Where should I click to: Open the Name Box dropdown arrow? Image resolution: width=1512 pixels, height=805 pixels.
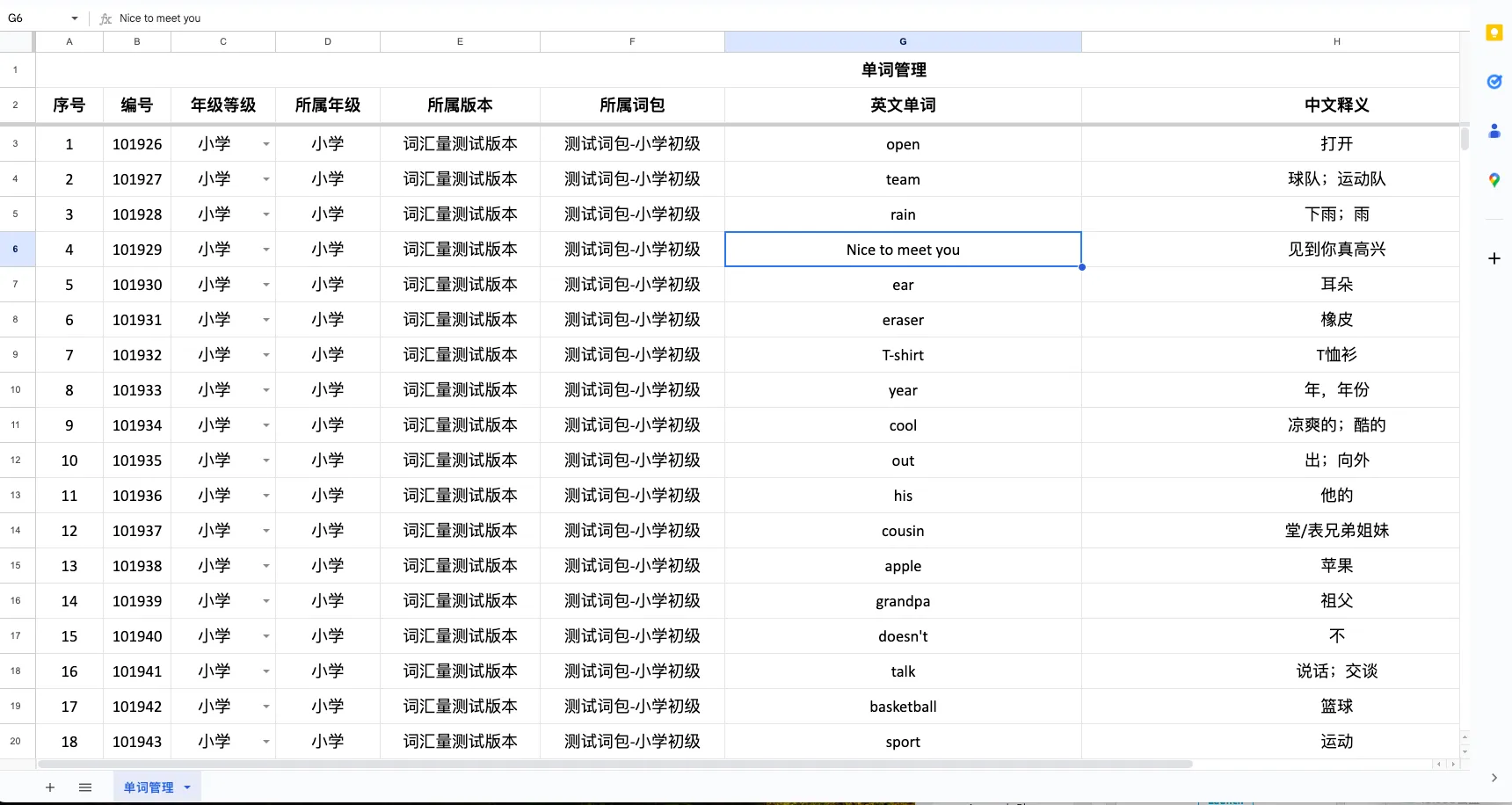75,18
